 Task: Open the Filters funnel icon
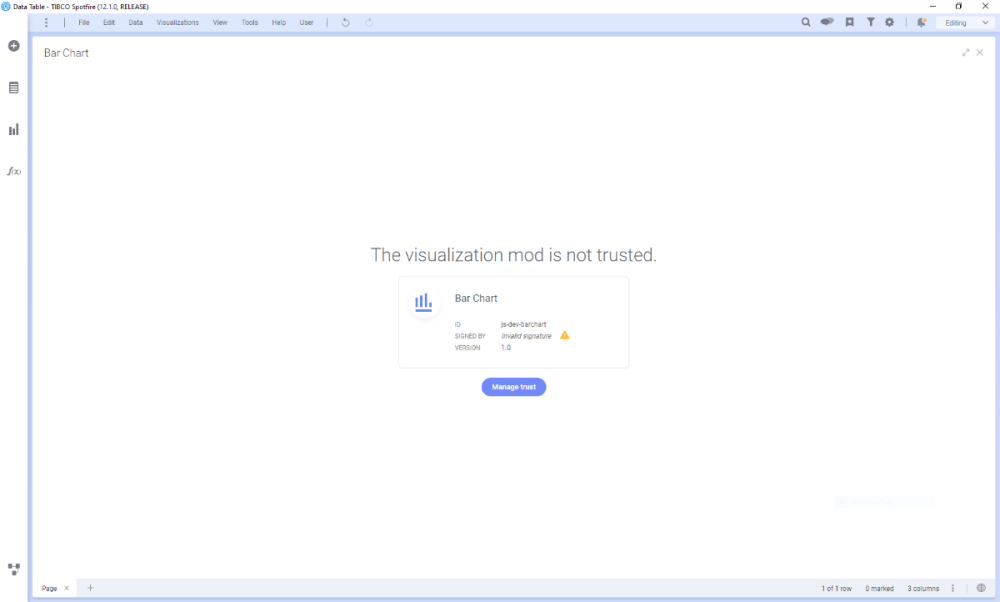pyautogui.click(x=871, y=22)
